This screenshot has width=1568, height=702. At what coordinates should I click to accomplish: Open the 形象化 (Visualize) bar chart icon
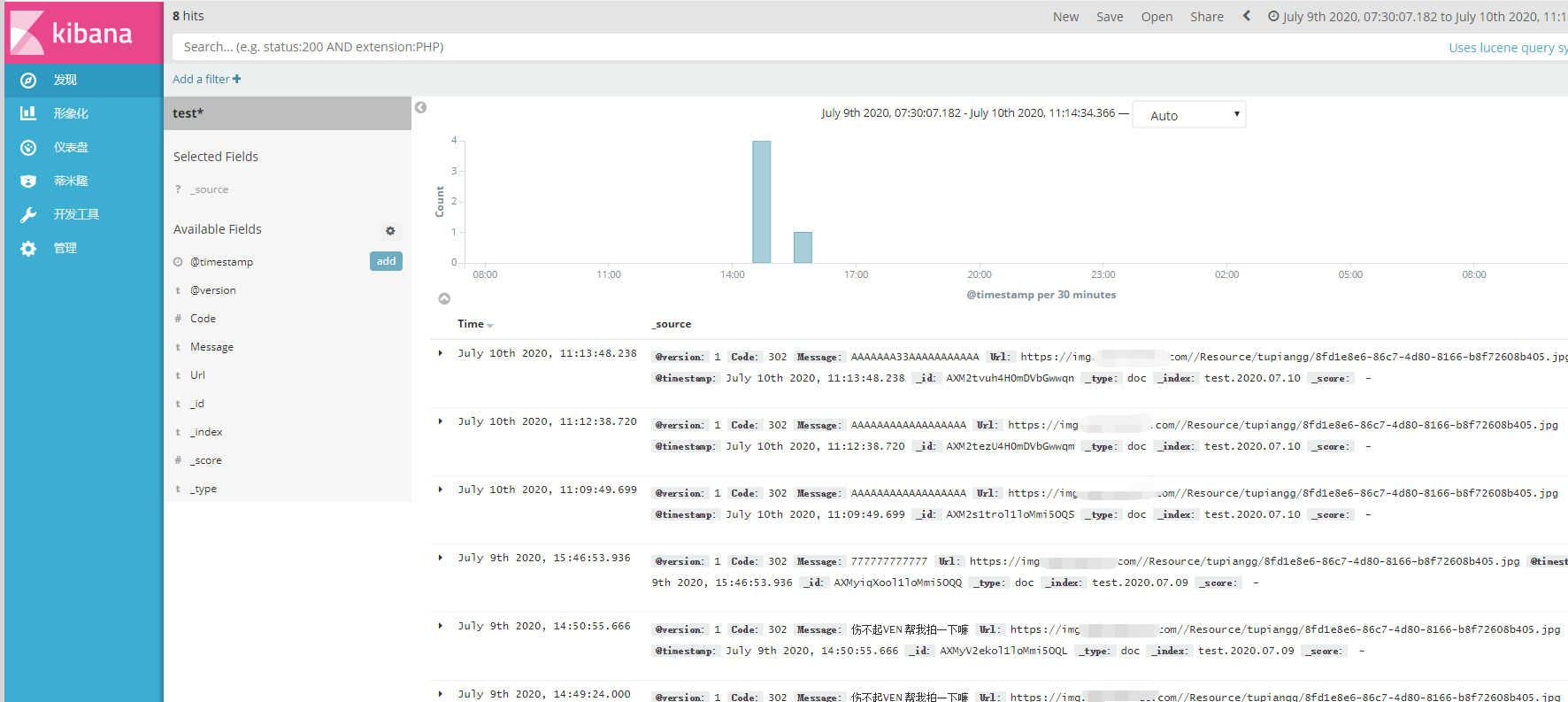click(28, 113)
